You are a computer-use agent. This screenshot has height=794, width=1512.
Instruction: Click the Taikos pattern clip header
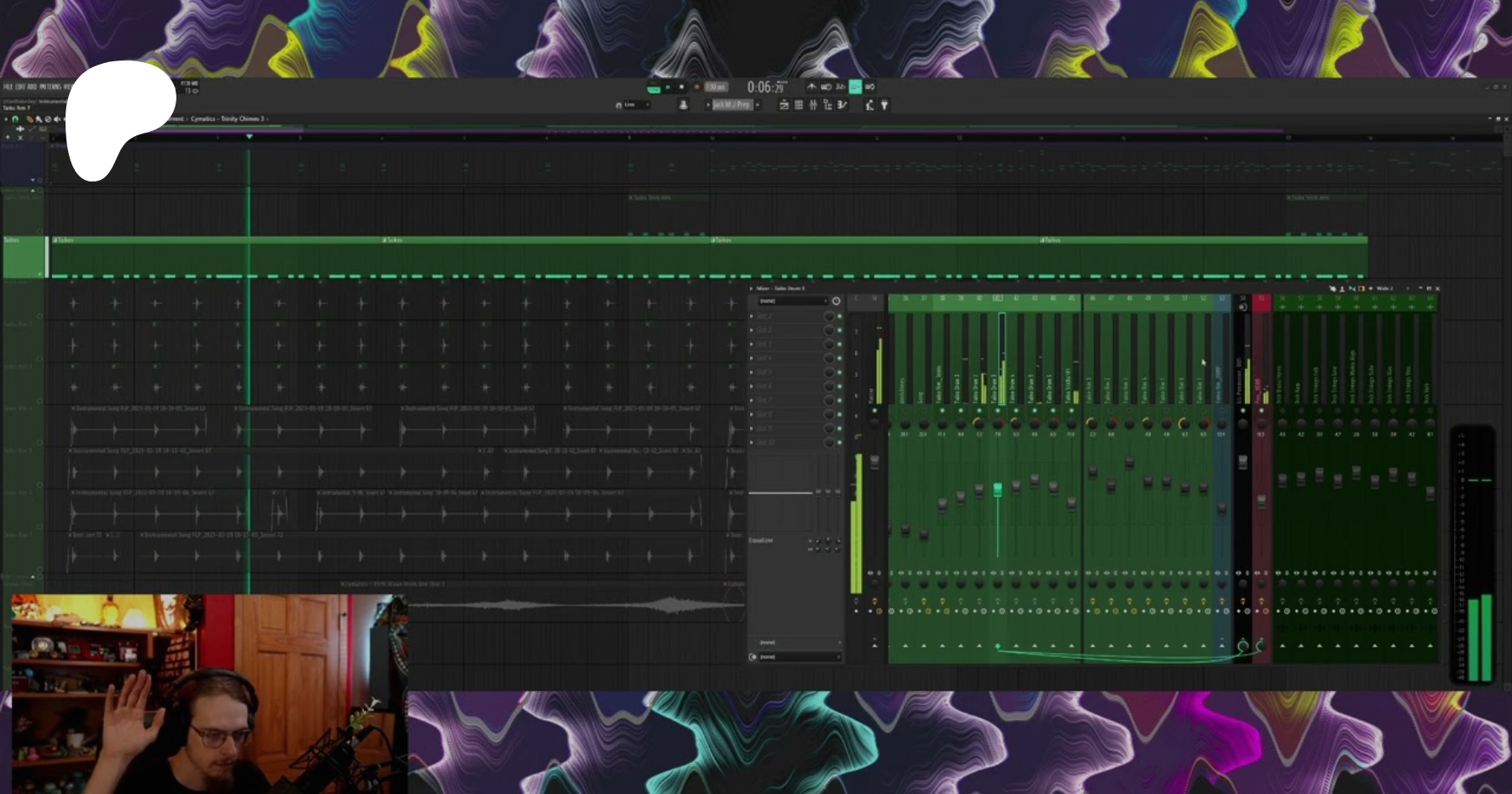tap(66, 240)
